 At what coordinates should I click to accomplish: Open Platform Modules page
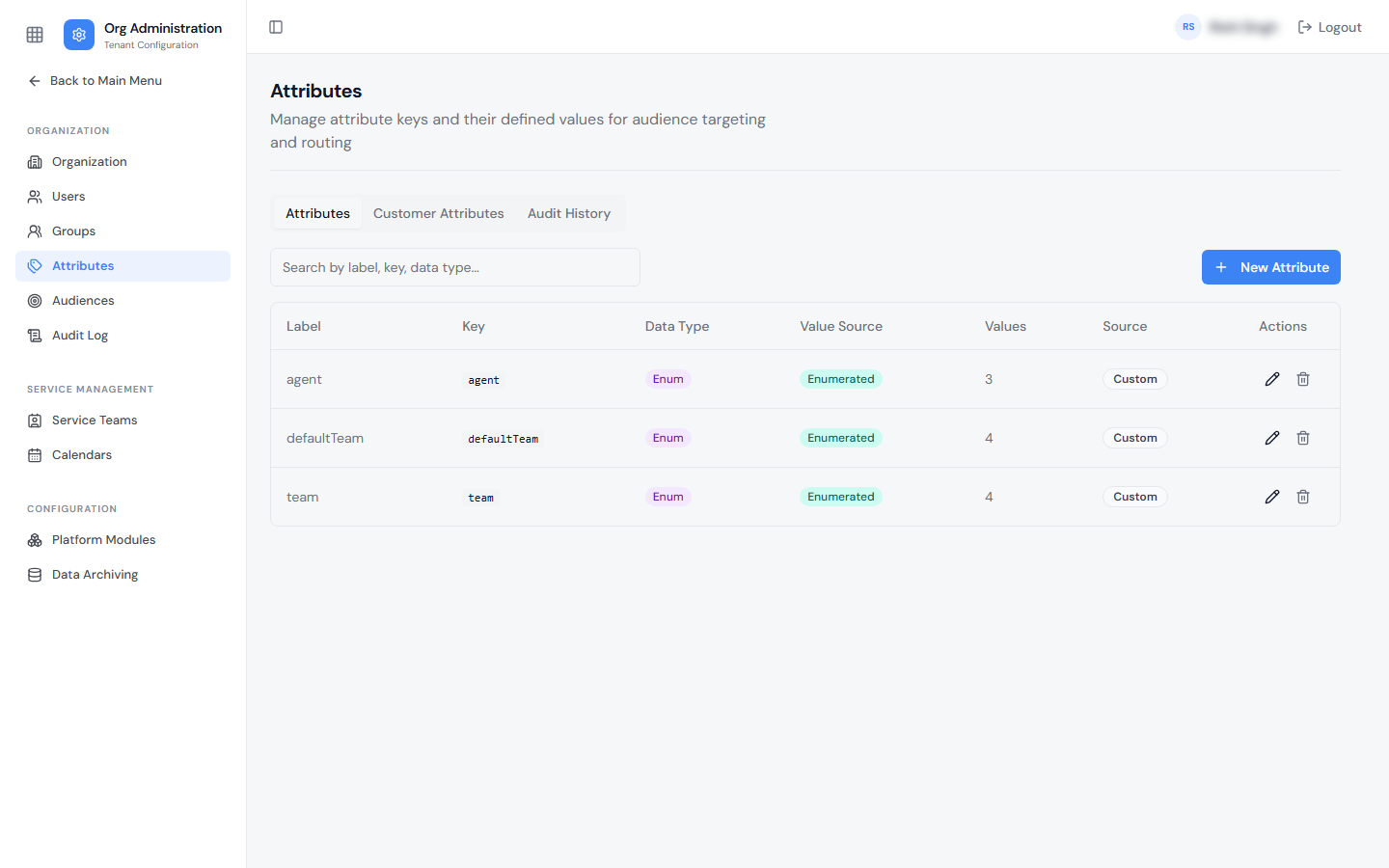(x=123, y=540)
